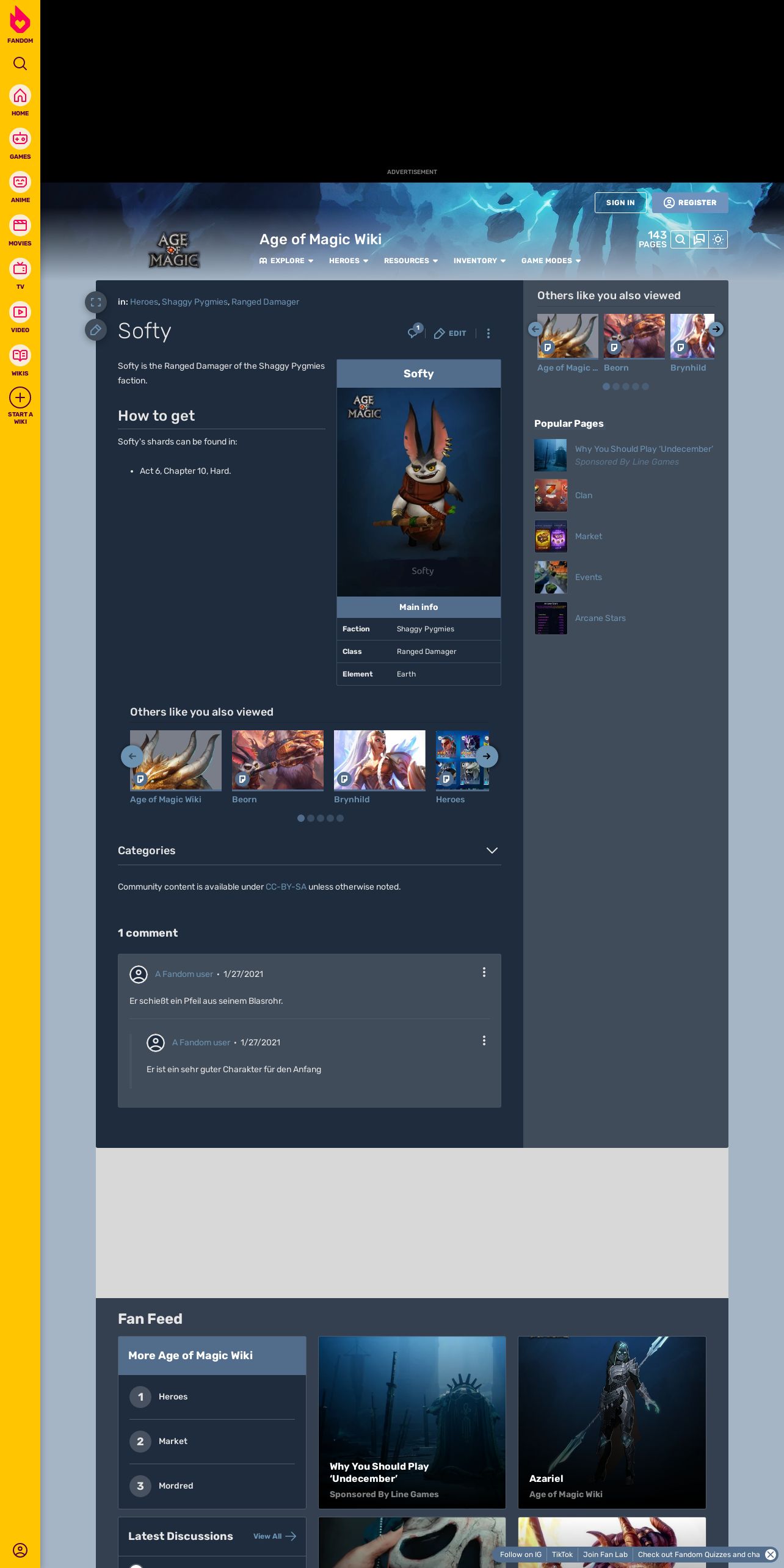Click the Register button
Viewport: 784px width, 1568px height.
690,203
